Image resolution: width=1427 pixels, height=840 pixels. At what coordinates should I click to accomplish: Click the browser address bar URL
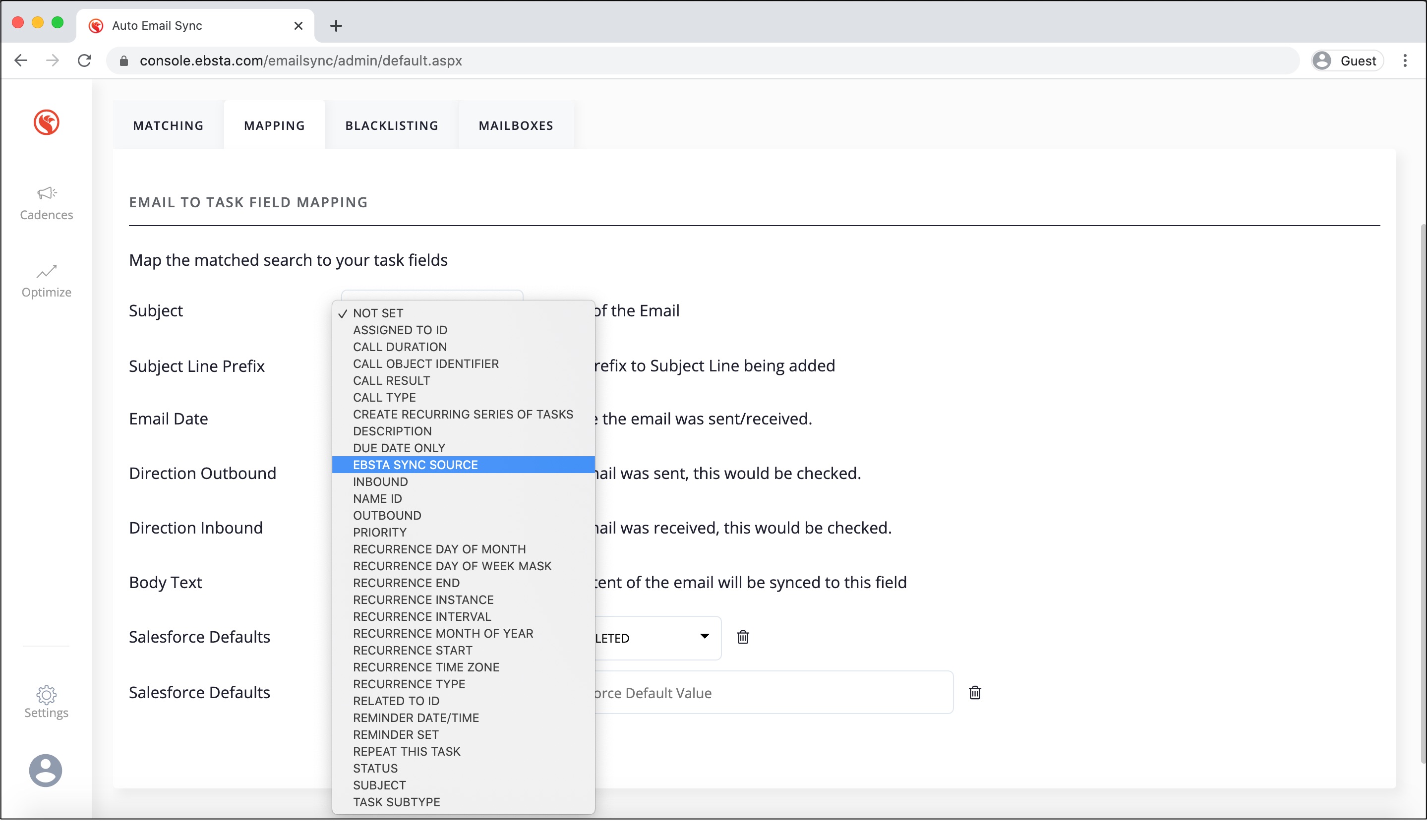300,60
